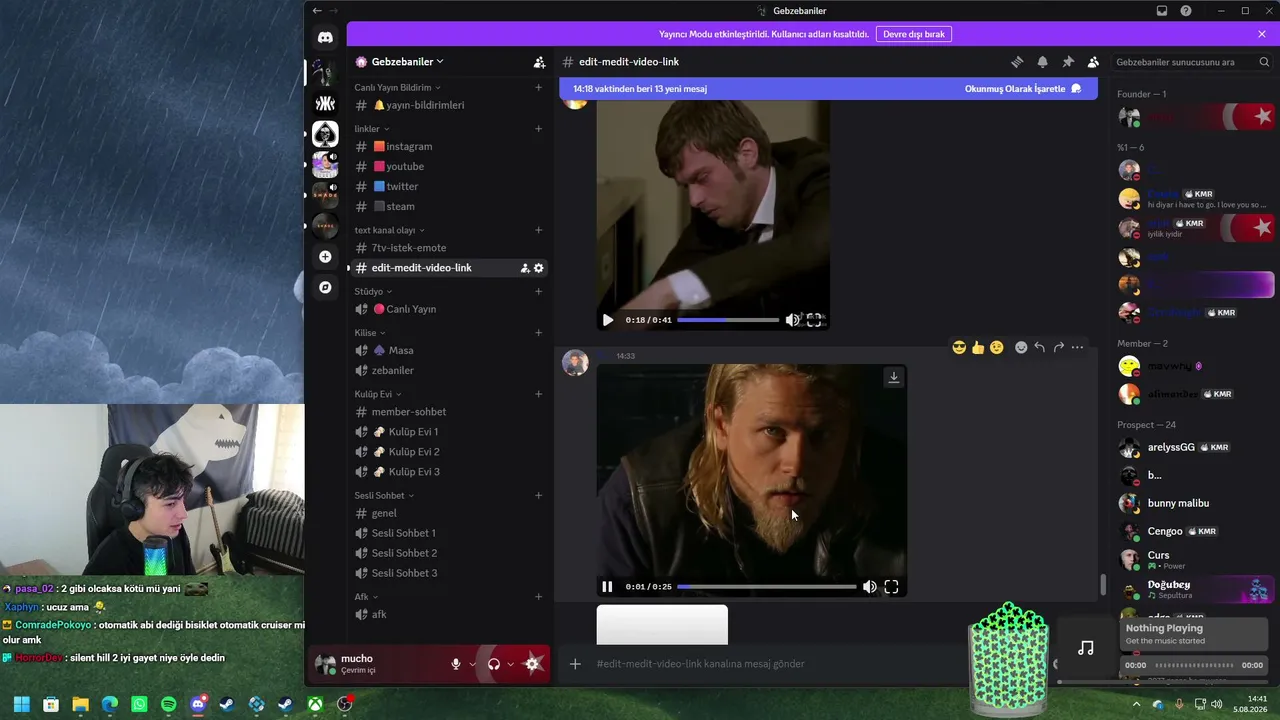The height and width of the screenshot is (720, 1280).
Task: Open File Explorer from the taskbar
Action: pos(80,704)
